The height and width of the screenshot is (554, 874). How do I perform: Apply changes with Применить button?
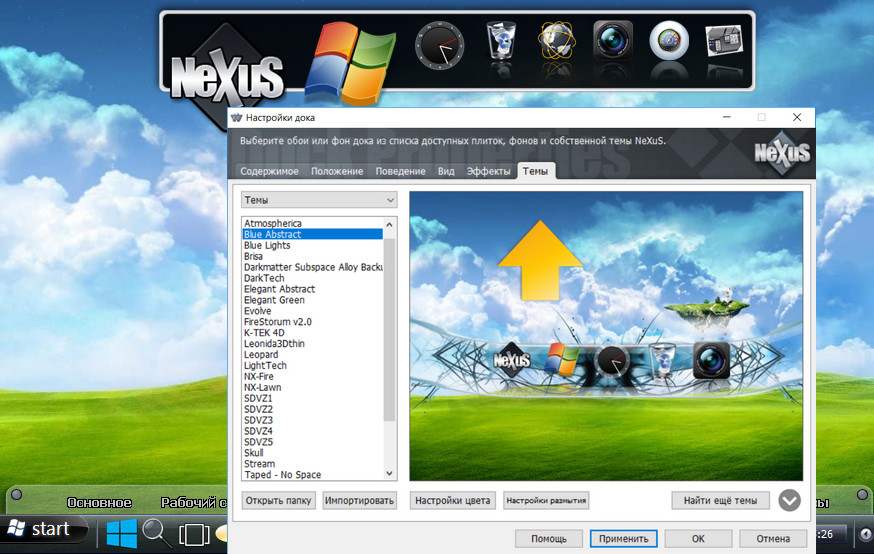(623, 539)
